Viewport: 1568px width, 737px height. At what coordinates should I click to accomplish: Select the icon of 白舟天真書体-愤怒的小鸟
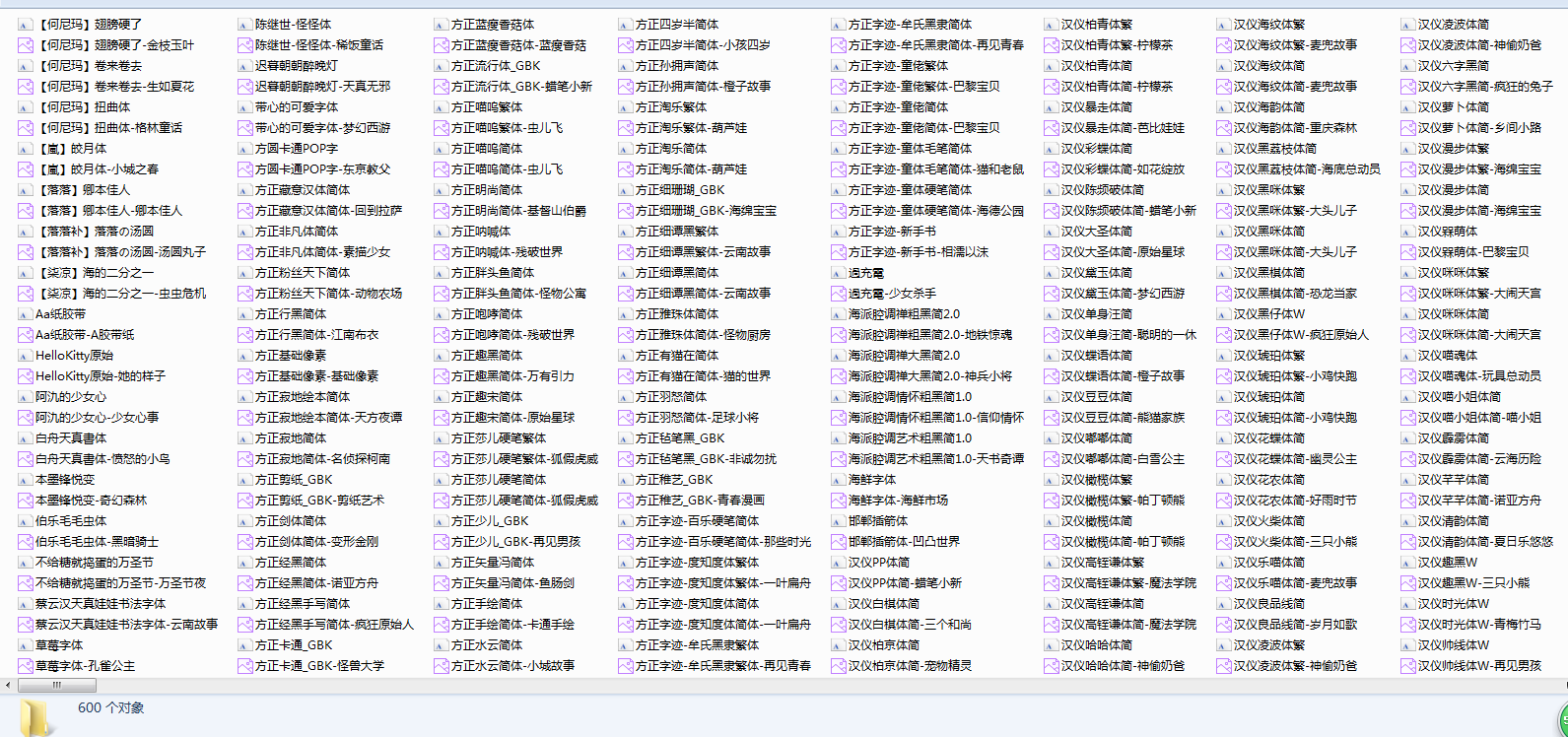(x=25, y=459)
